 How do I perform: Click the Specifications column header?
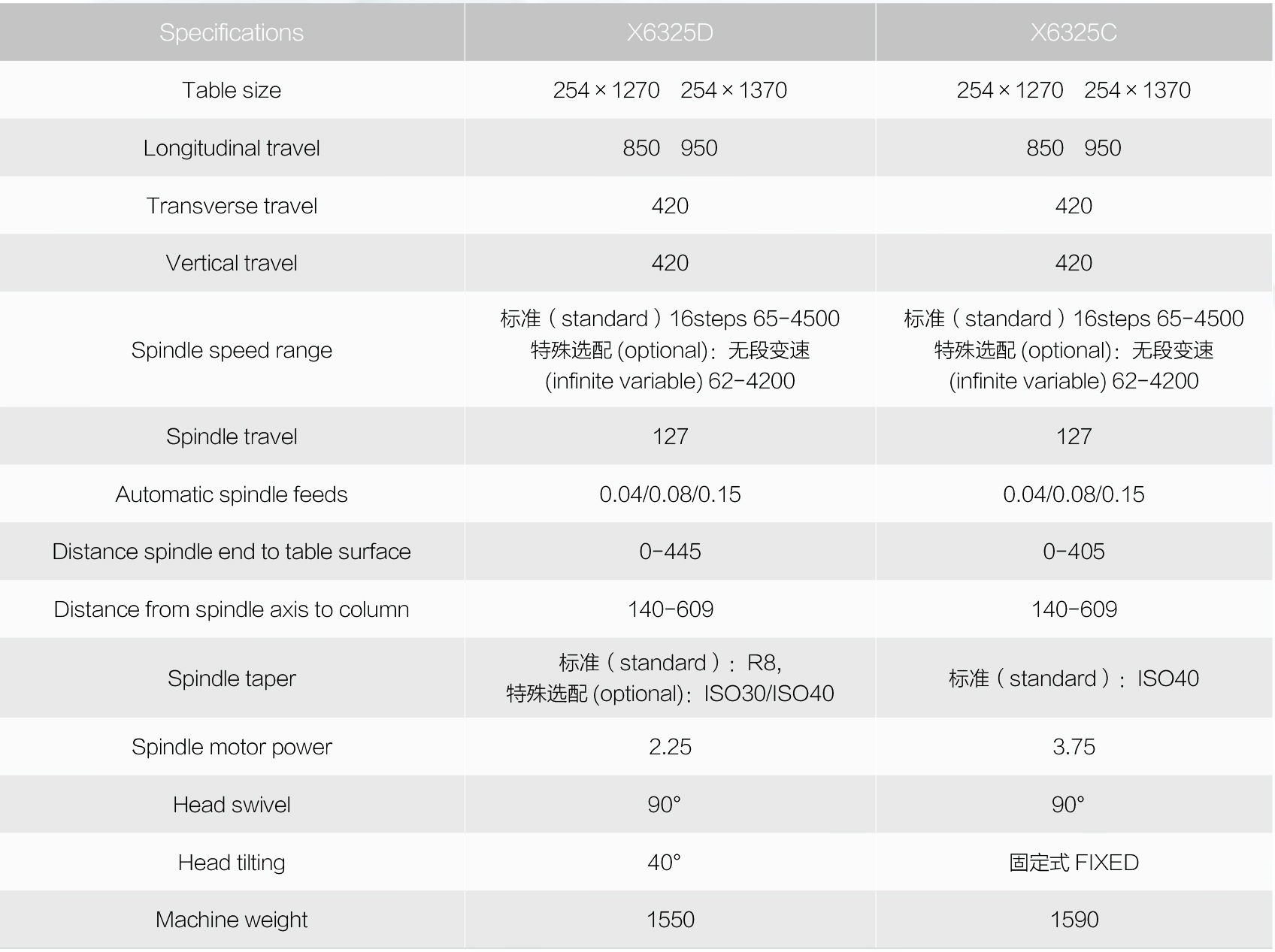(232, 32)
